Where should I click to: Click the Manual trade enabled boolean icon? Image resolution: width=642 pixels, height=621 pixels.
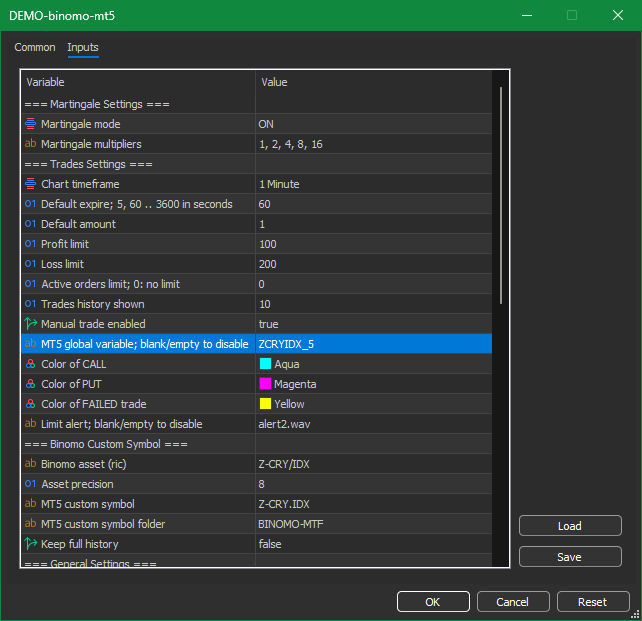(31, 324)
